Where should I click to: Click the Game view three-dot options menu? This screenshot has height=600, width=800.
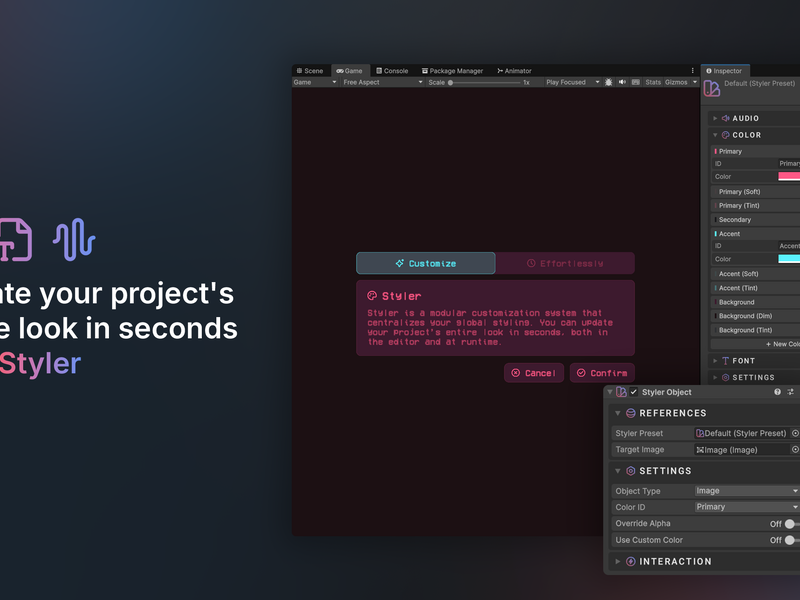pyautogui.click(x=692, y=71)
